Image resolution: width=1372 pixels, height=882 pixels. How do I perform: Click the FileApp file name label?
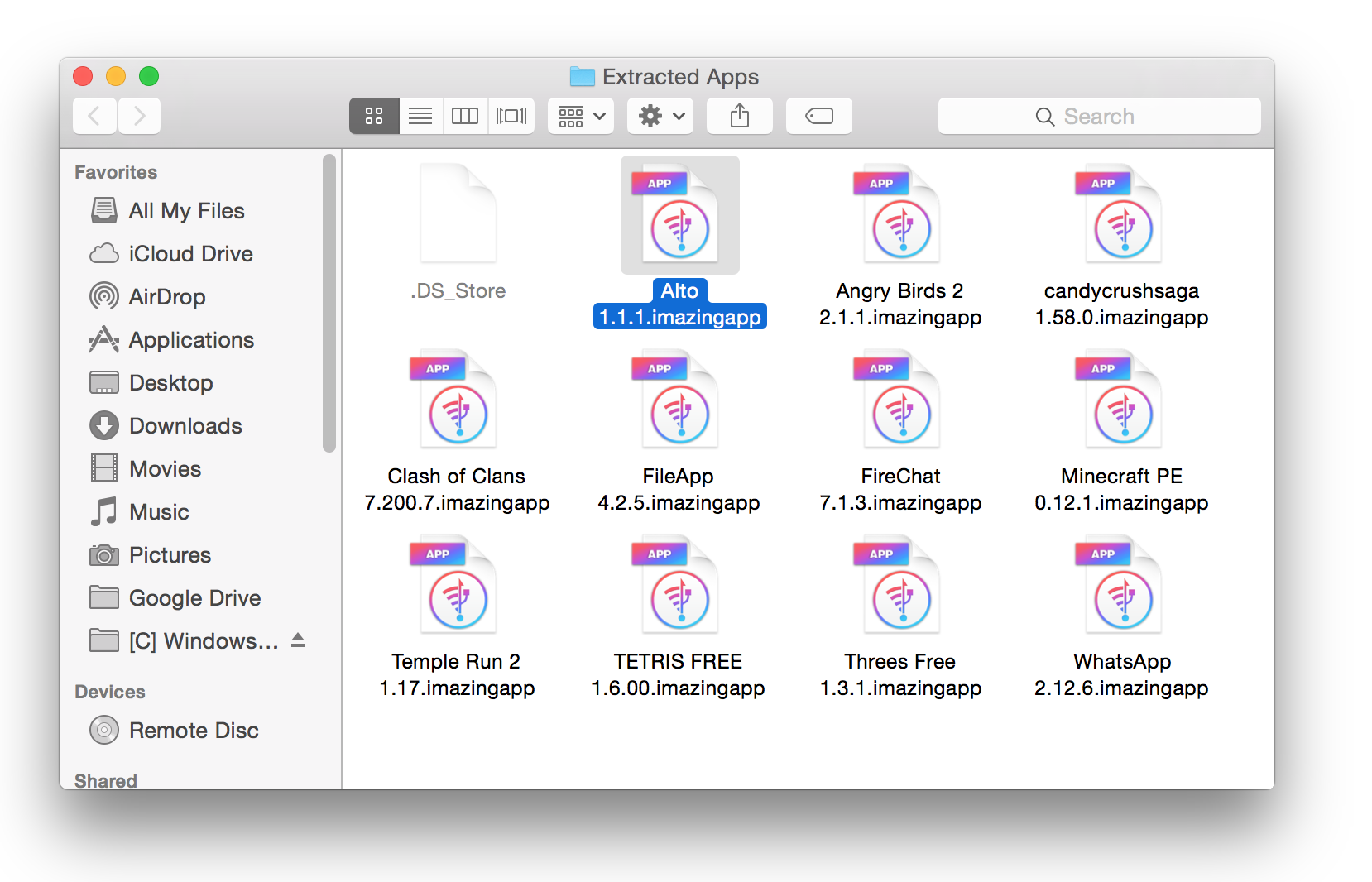pos(679,489)
